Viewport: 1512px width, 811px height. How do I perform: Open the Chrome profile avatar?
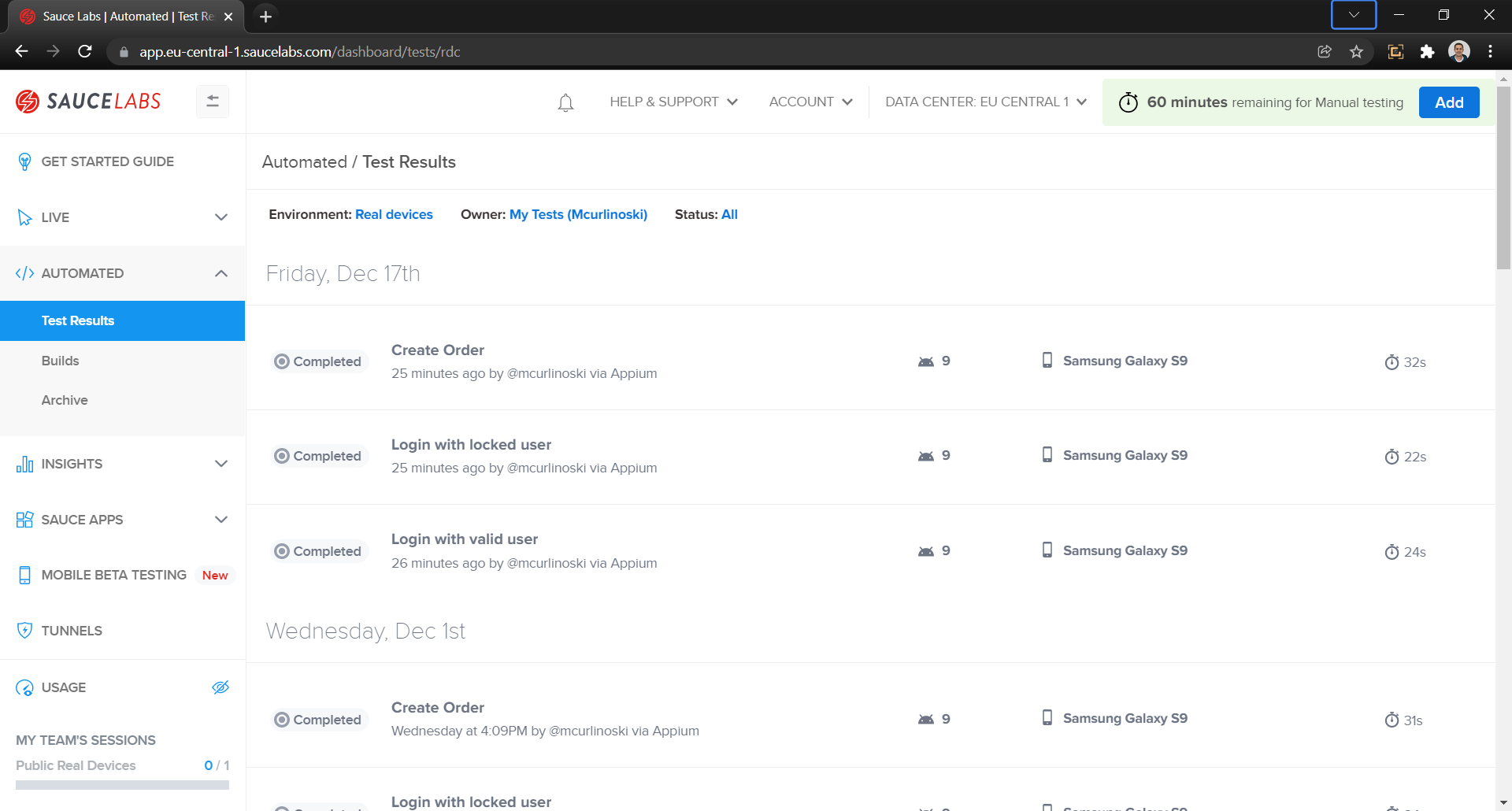pos(1459,51)
